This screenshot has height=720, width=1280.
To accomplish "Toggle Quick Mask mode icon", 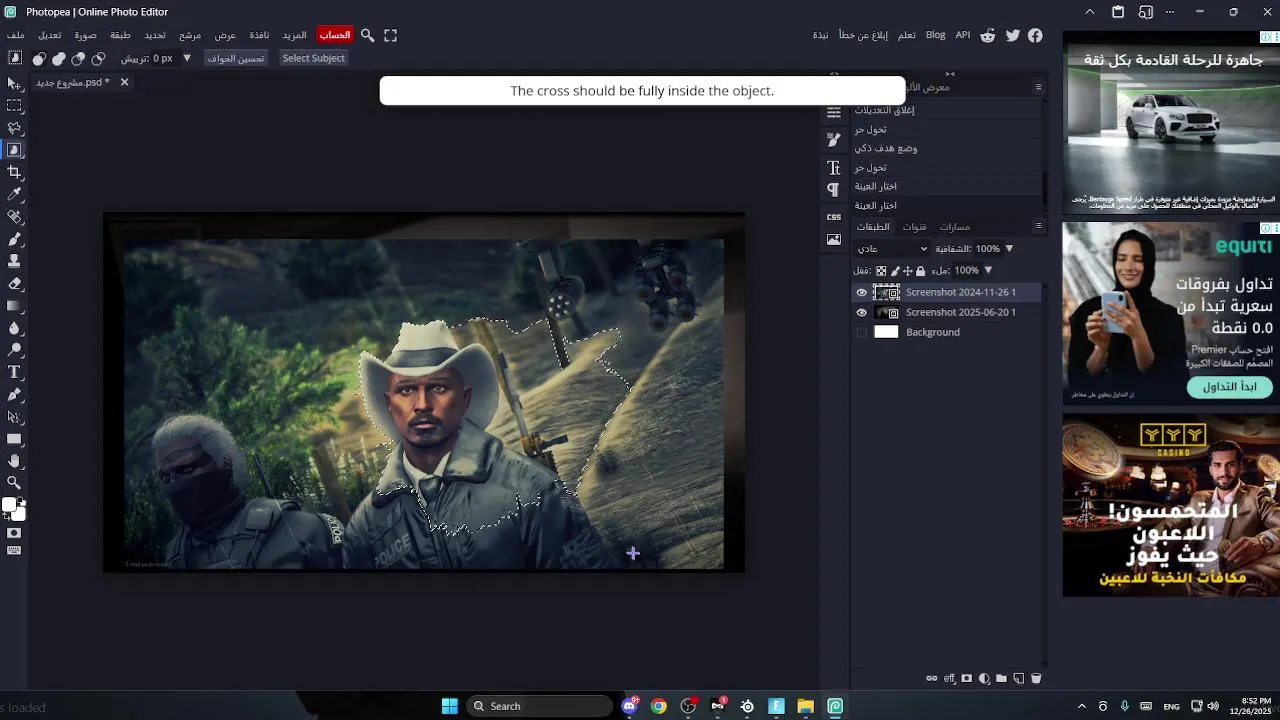I will (14, 533).
